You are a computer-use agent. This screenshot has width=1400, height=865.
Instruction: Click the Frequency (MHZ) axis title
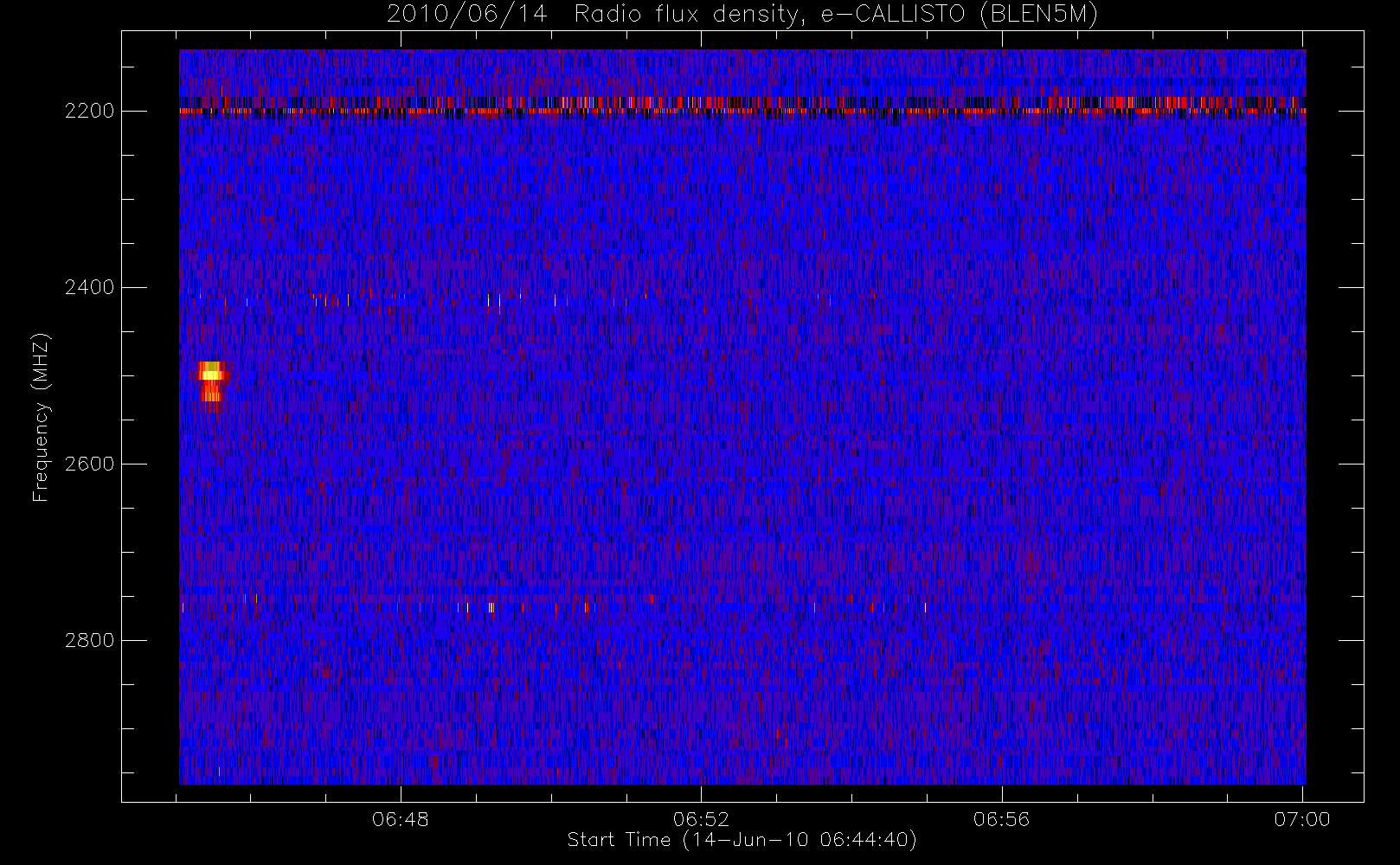(41, 417)
